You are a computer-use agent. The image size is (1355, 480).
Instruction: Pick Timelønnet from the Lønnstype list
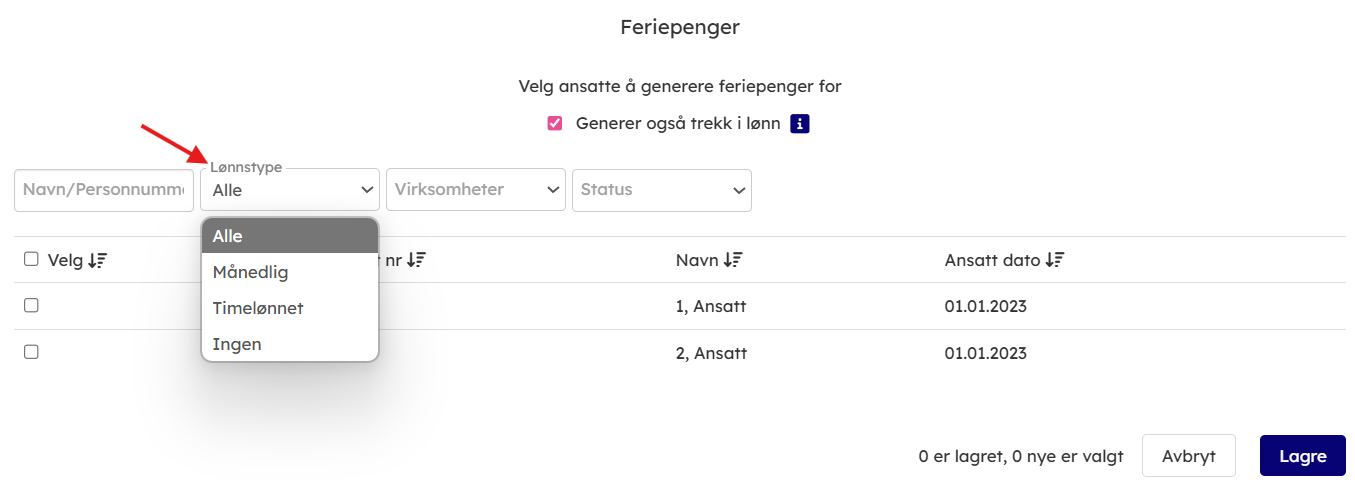point(290,308)
